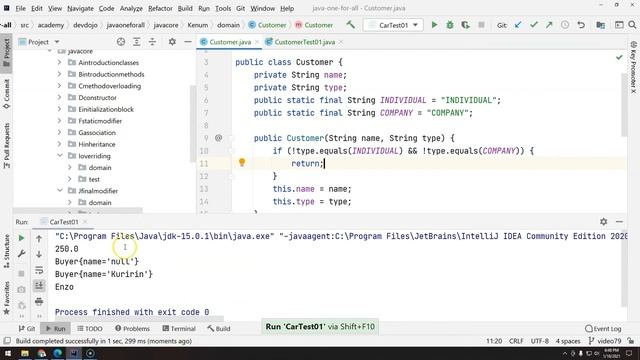This screenshot has height=360, width=640.
Task: Open Microsoft Edge from taskbar
Action: click(58, 353)
